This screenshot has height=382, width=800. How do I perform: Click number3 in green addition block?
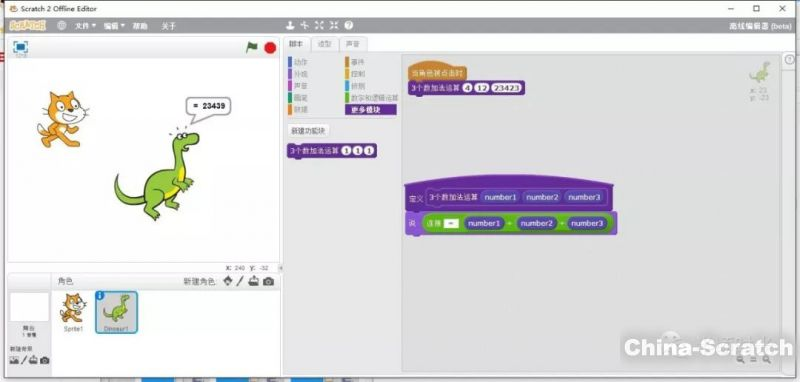point(587,223)
